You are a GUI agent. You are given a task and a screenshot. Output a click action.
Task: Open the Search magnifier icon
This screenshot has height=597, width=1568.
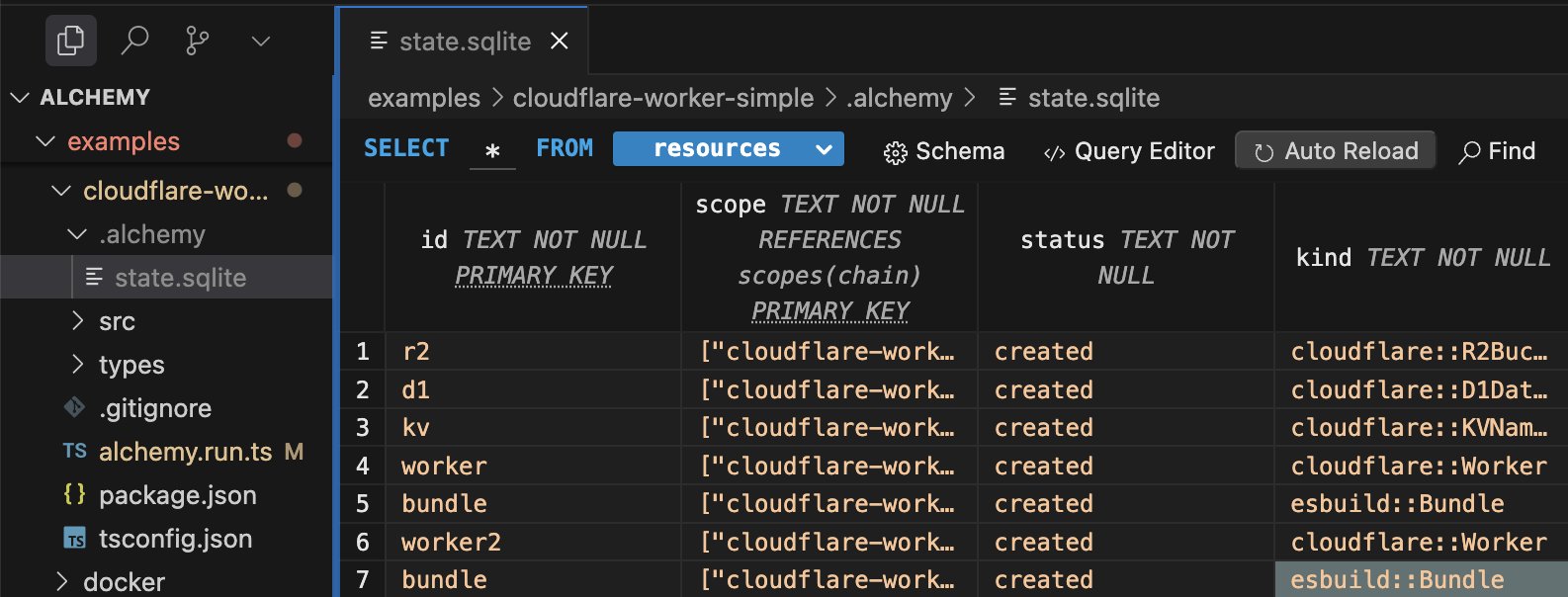point(134,41)
